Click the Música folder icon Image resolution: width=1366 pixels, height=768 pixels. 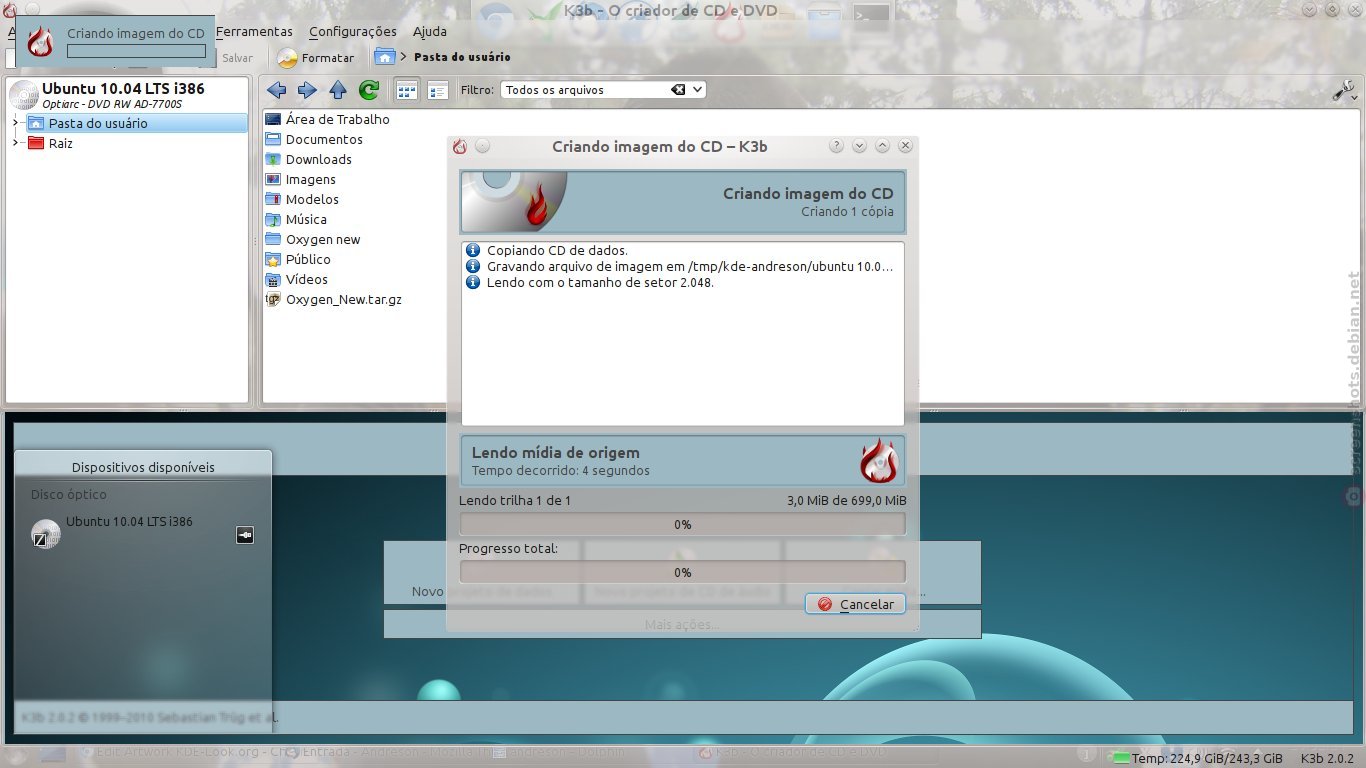coord(273,219)
